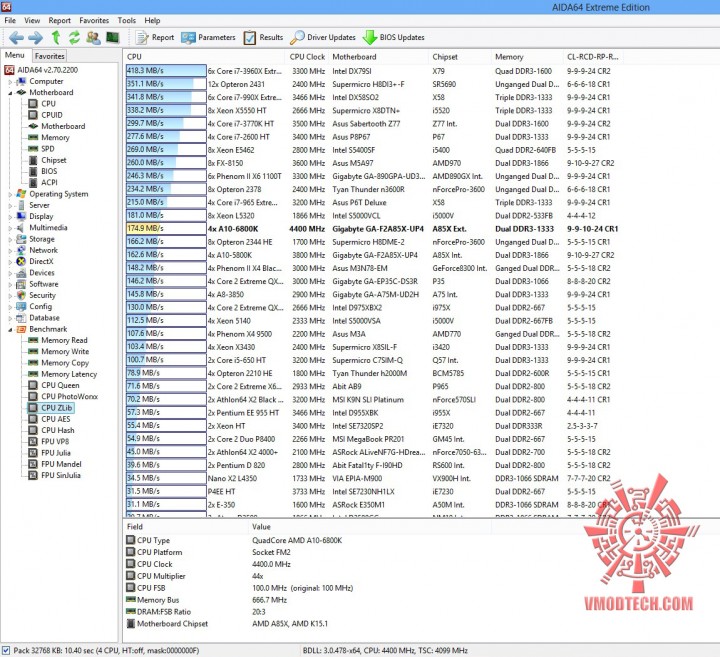Click the Refresh toolbar icon
This screenshot has width=720, height=657.
coord(74,37)
